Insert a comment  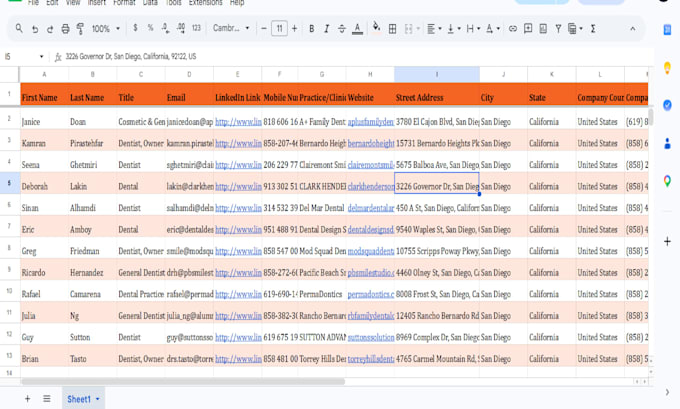528,29
